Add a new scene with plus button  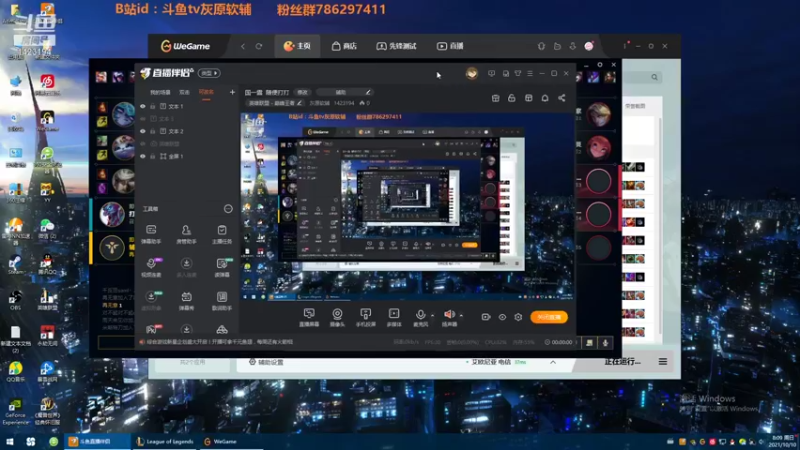tap(232, 92)
